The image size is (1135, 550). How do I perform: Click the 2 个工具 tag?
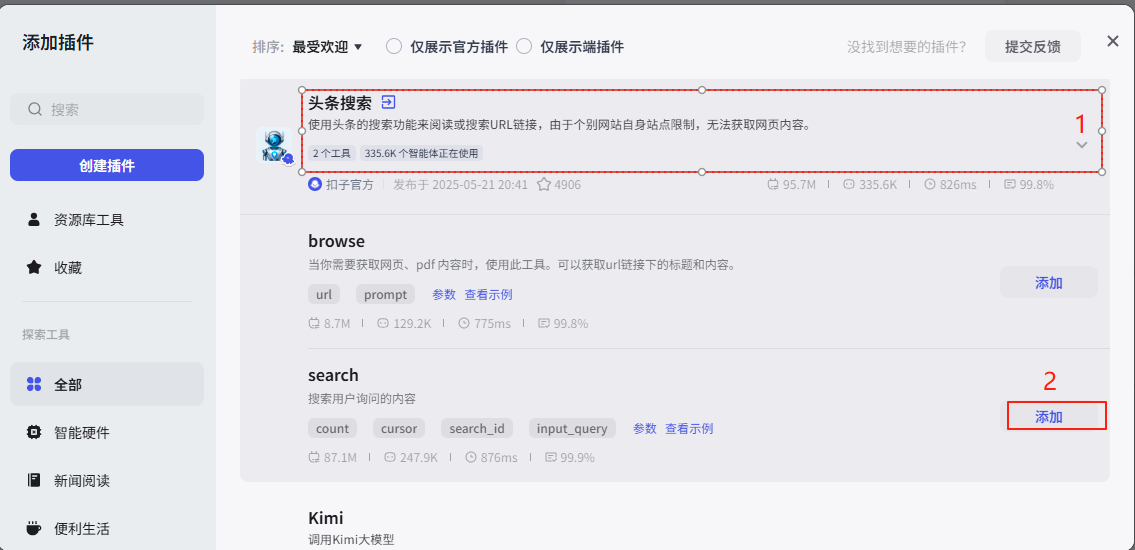332,153
